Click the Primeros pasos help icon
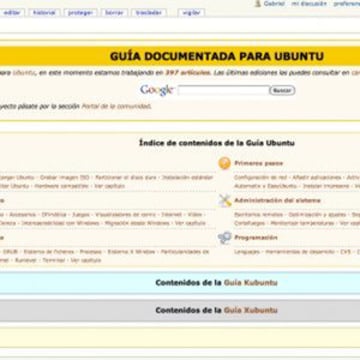The width and height of the screenshot is (360, 360). coord(224,163)
